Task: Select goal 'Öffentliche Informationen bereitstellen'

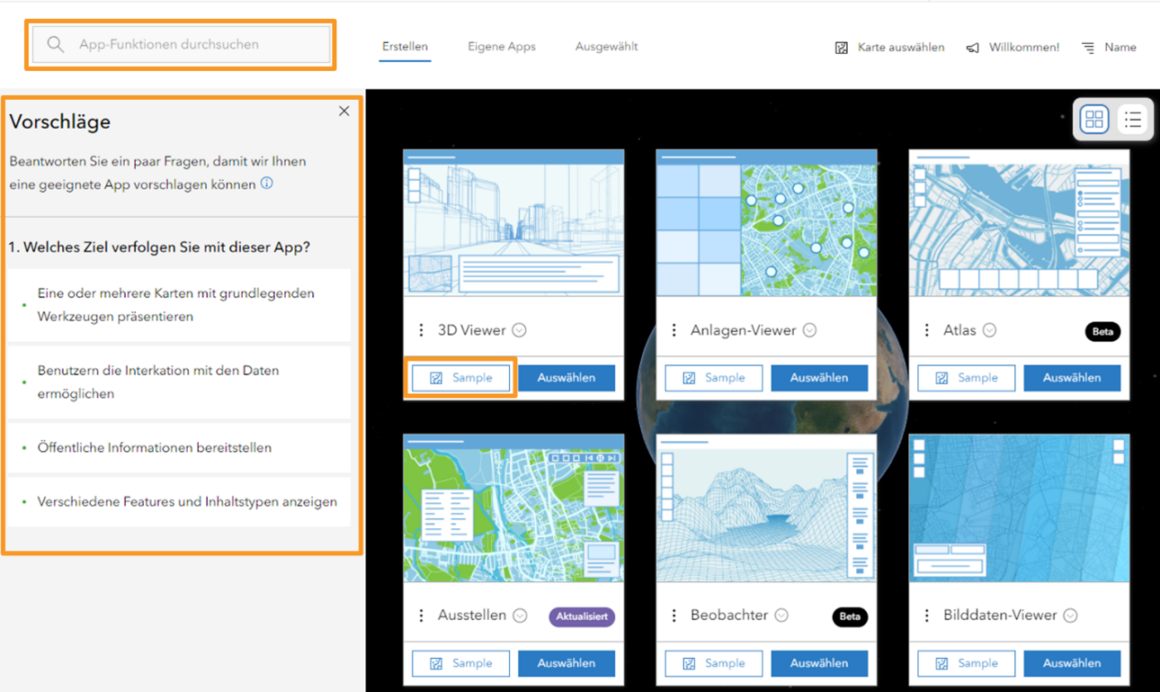Action: [179, 448]
